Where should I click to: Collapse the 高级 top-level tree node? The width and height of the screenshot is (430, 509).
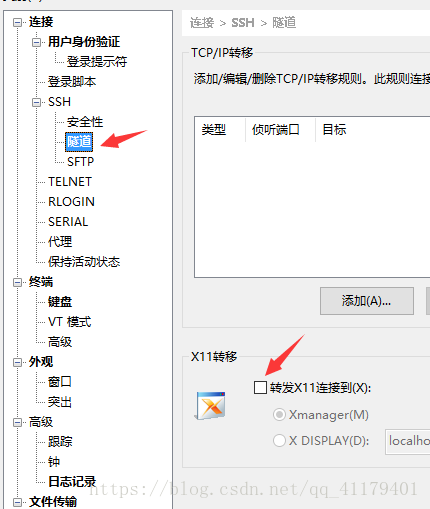(x=17, y=422)
